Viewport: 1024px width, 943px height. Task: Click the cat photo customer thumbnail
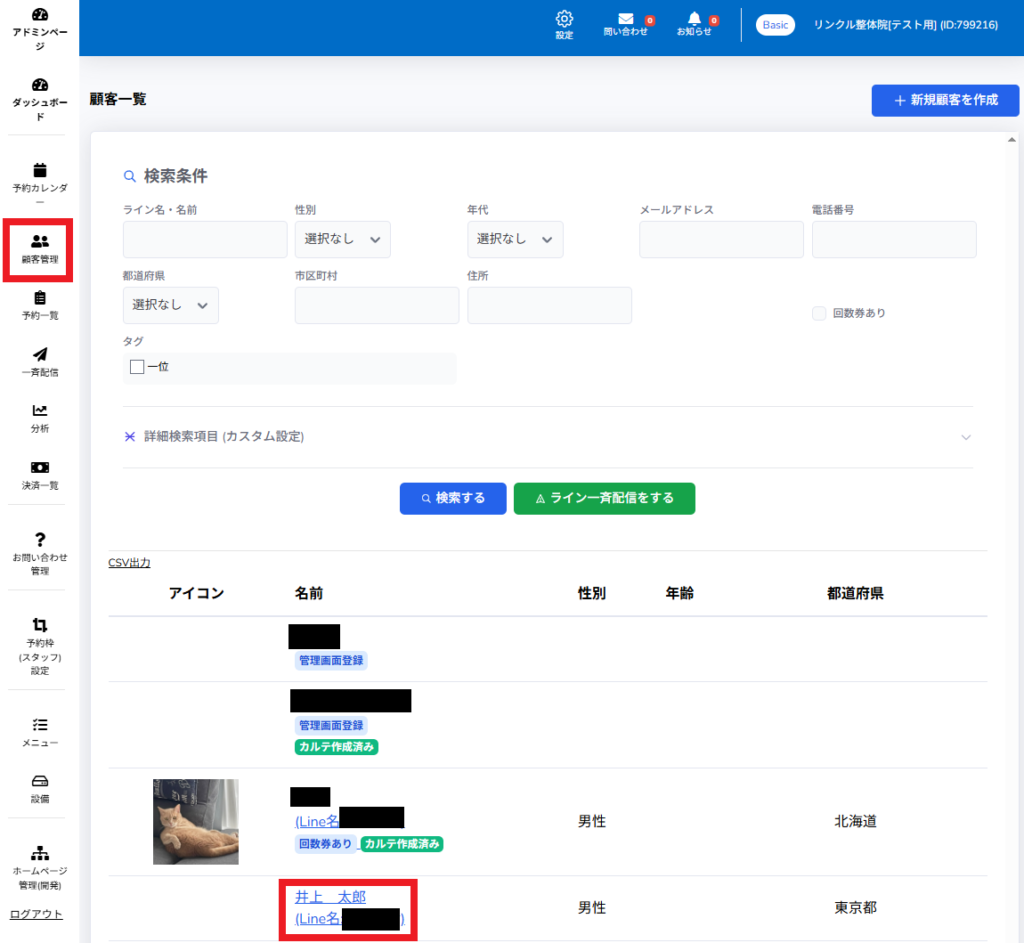point(196,821)
